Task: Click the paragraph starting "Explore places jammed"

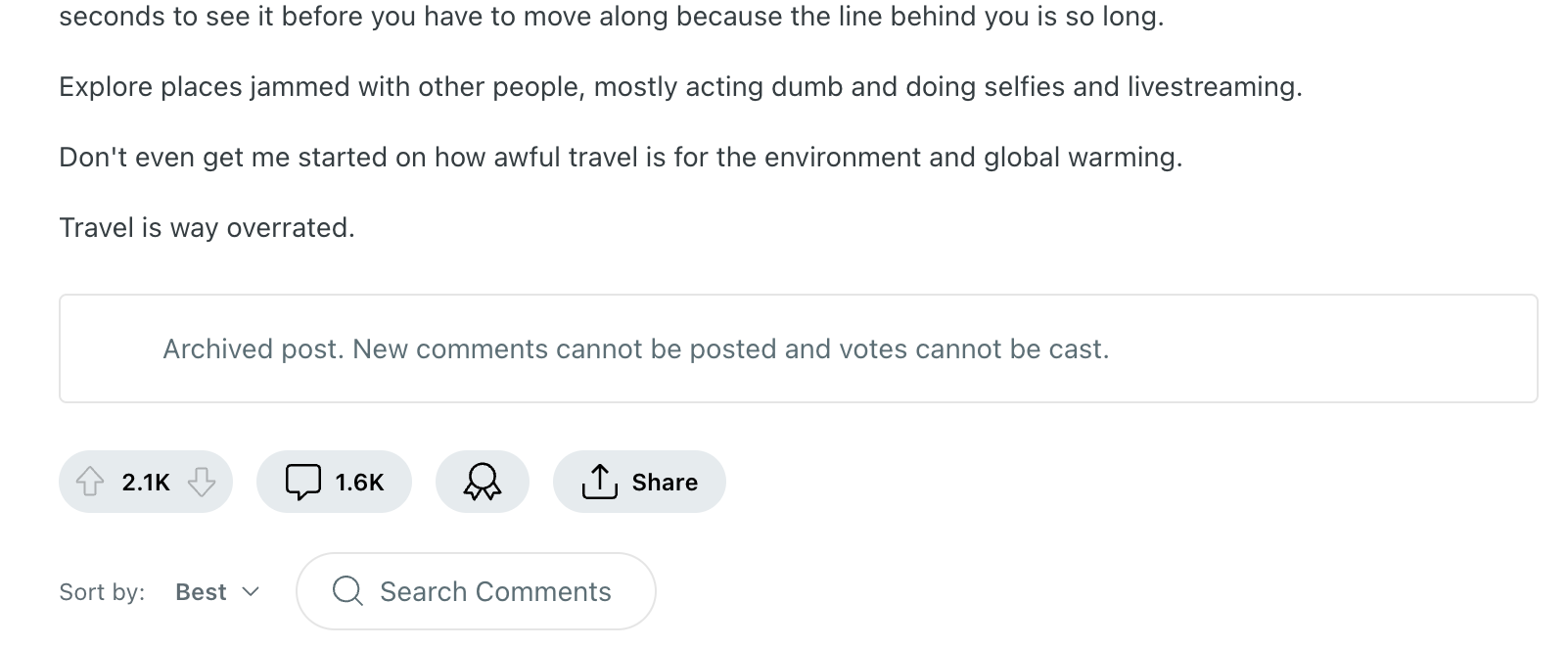Action: (680, 87)
